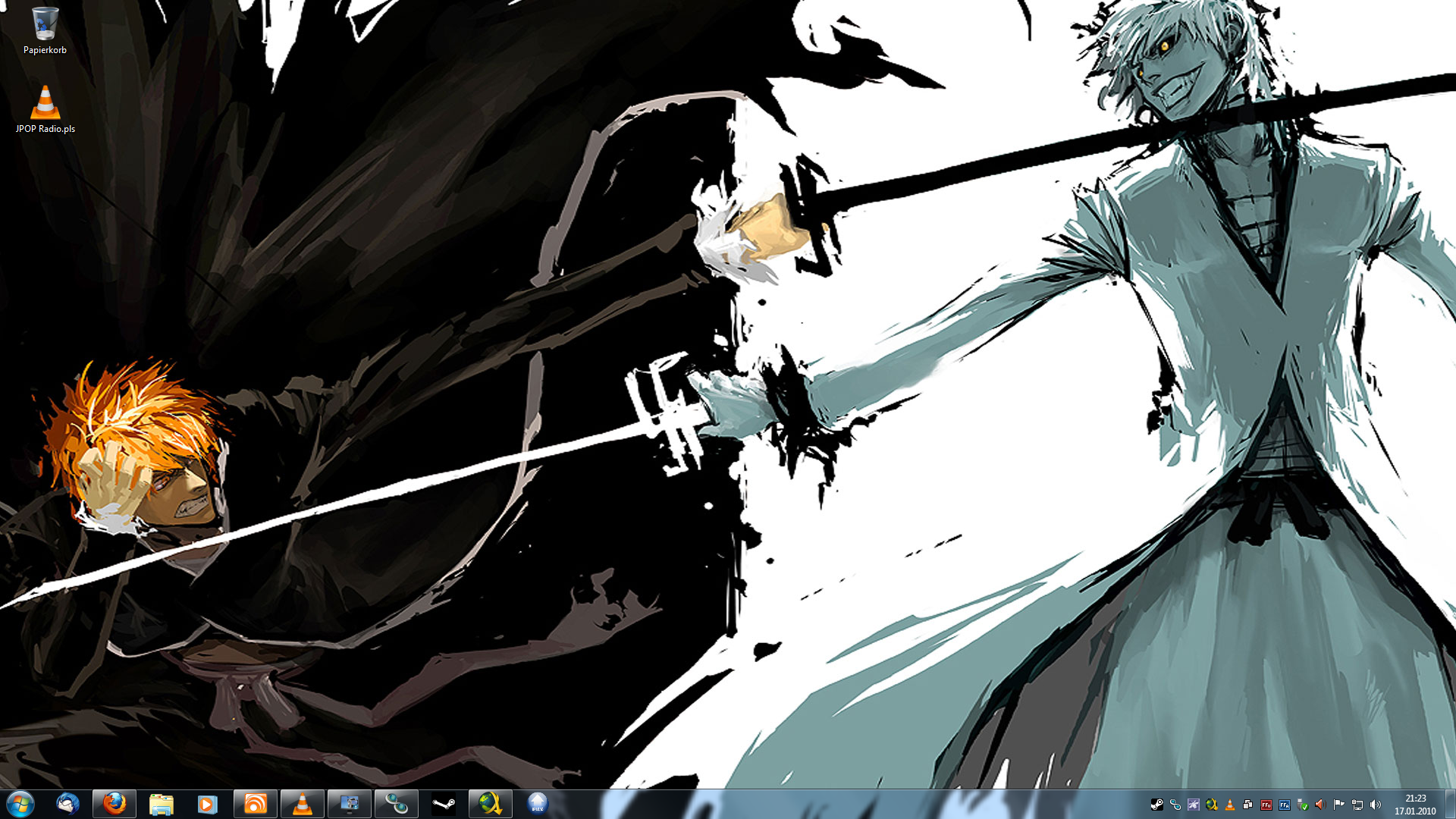Click the Windows Start orb
Image resolution: width=1456 pixels, height=819 pixels.
click(x=20, y=803)
